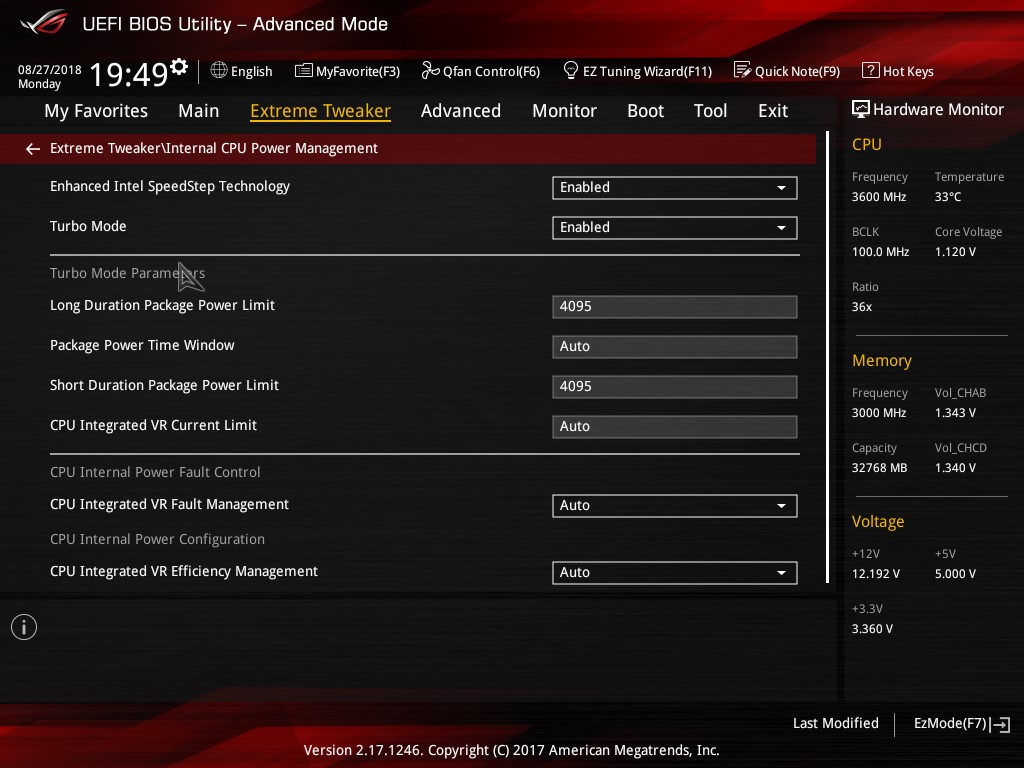The height and width of the screenshot is (768, 1024).
Task: Click the Quick Note pencil icon
Action: (743, 70)
